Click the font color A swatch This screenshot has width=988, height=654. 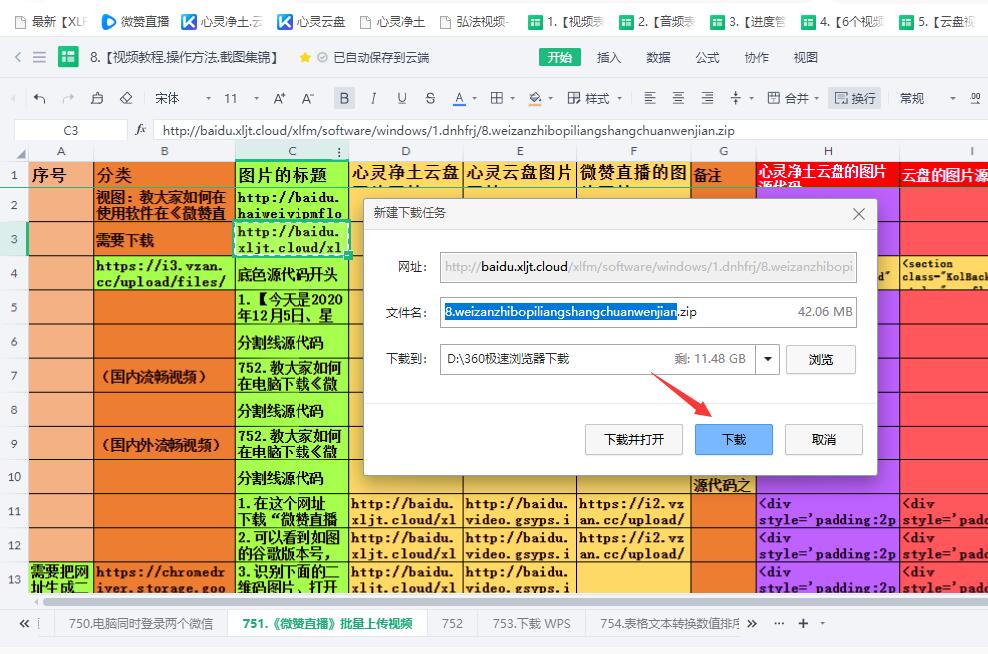459,98
